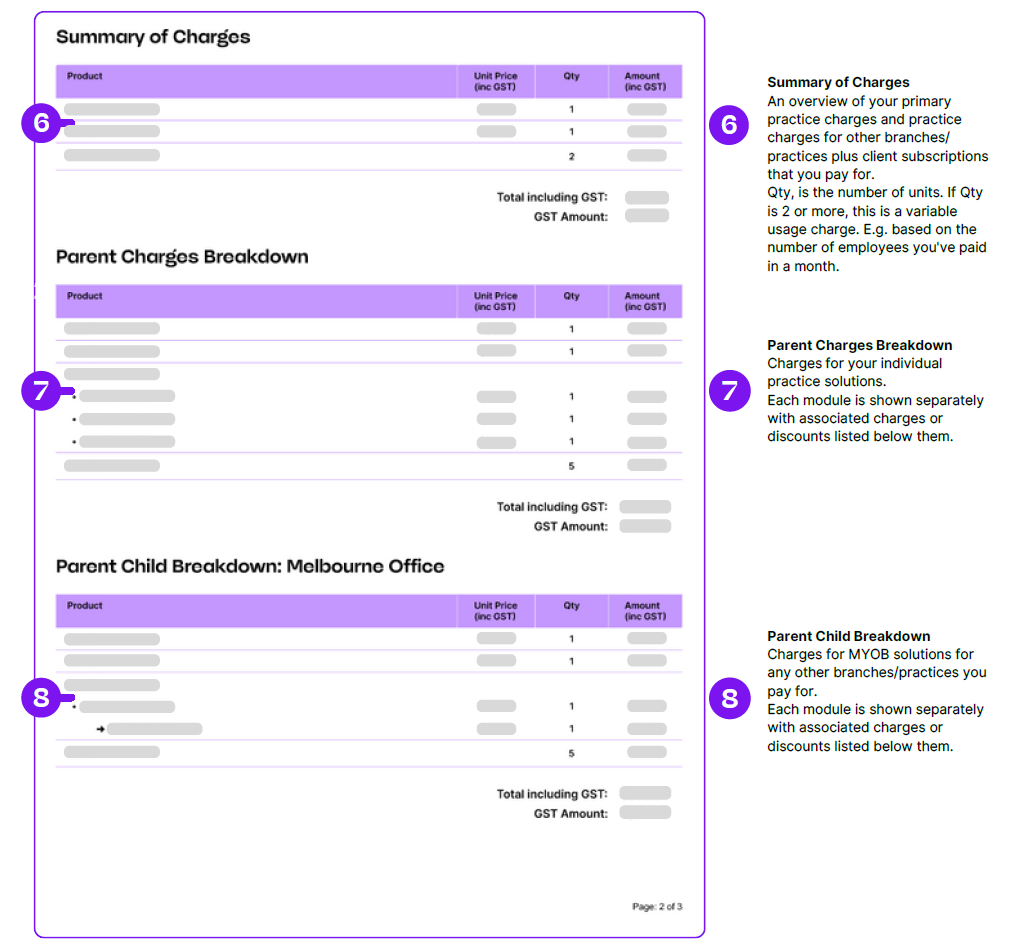
Task: Click the Qty value 2 in Summary table
Action: coord(572,156)
